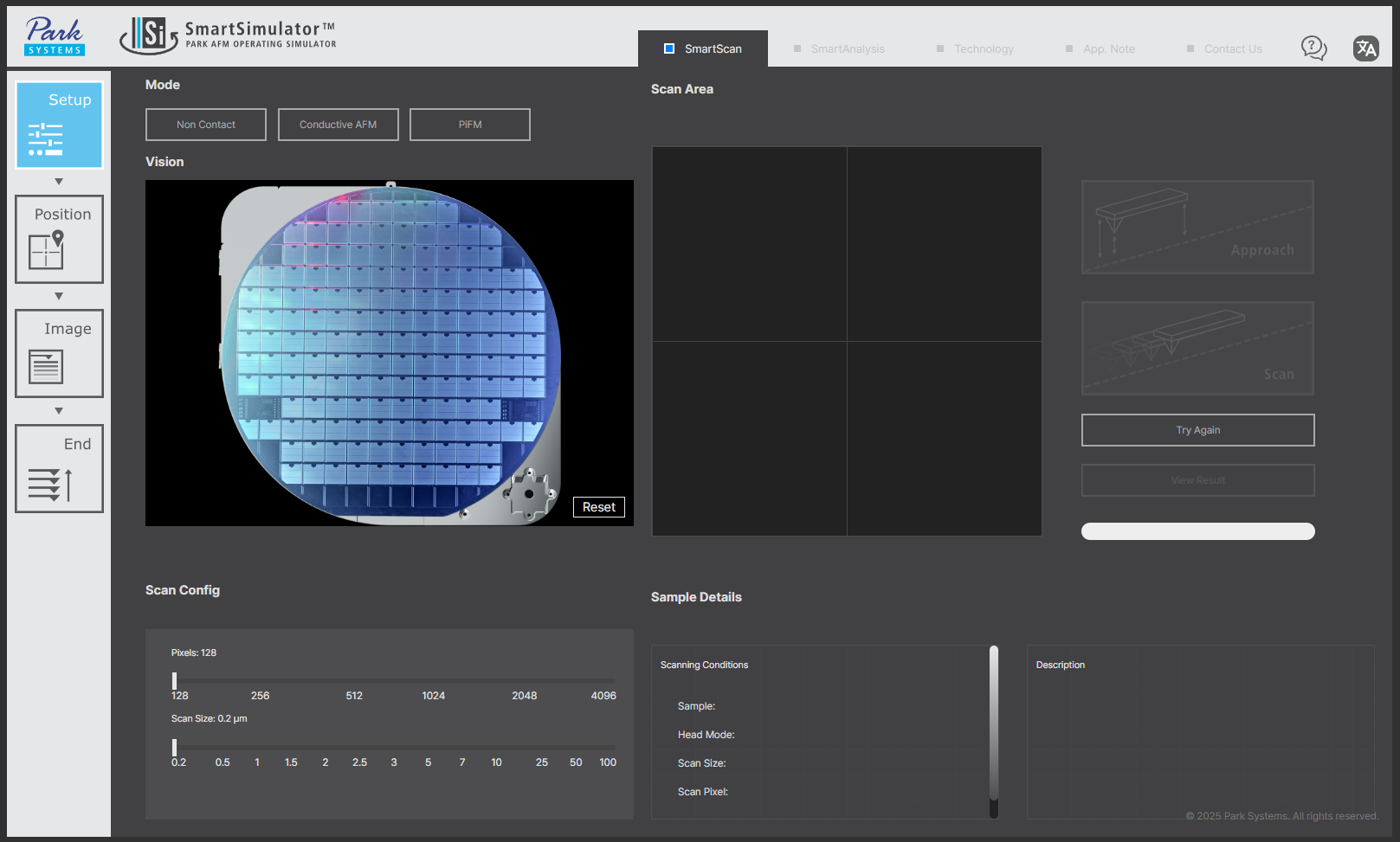Screen dimensions: 1400x842
Task: Open the help question mark icon
Action: click(x=1313, y=48)
